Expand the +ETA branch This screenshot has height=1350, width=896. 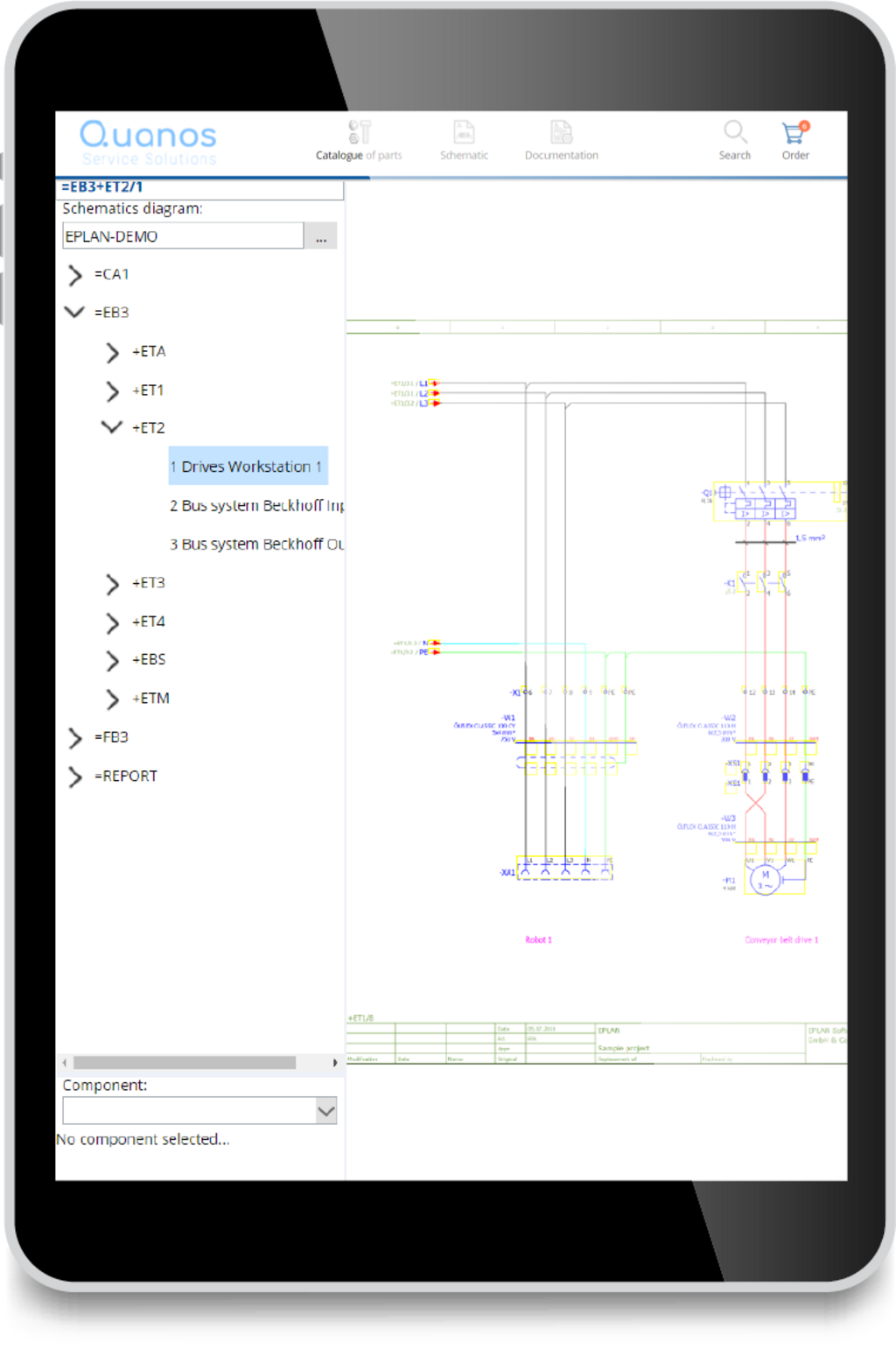coord(112,352)
